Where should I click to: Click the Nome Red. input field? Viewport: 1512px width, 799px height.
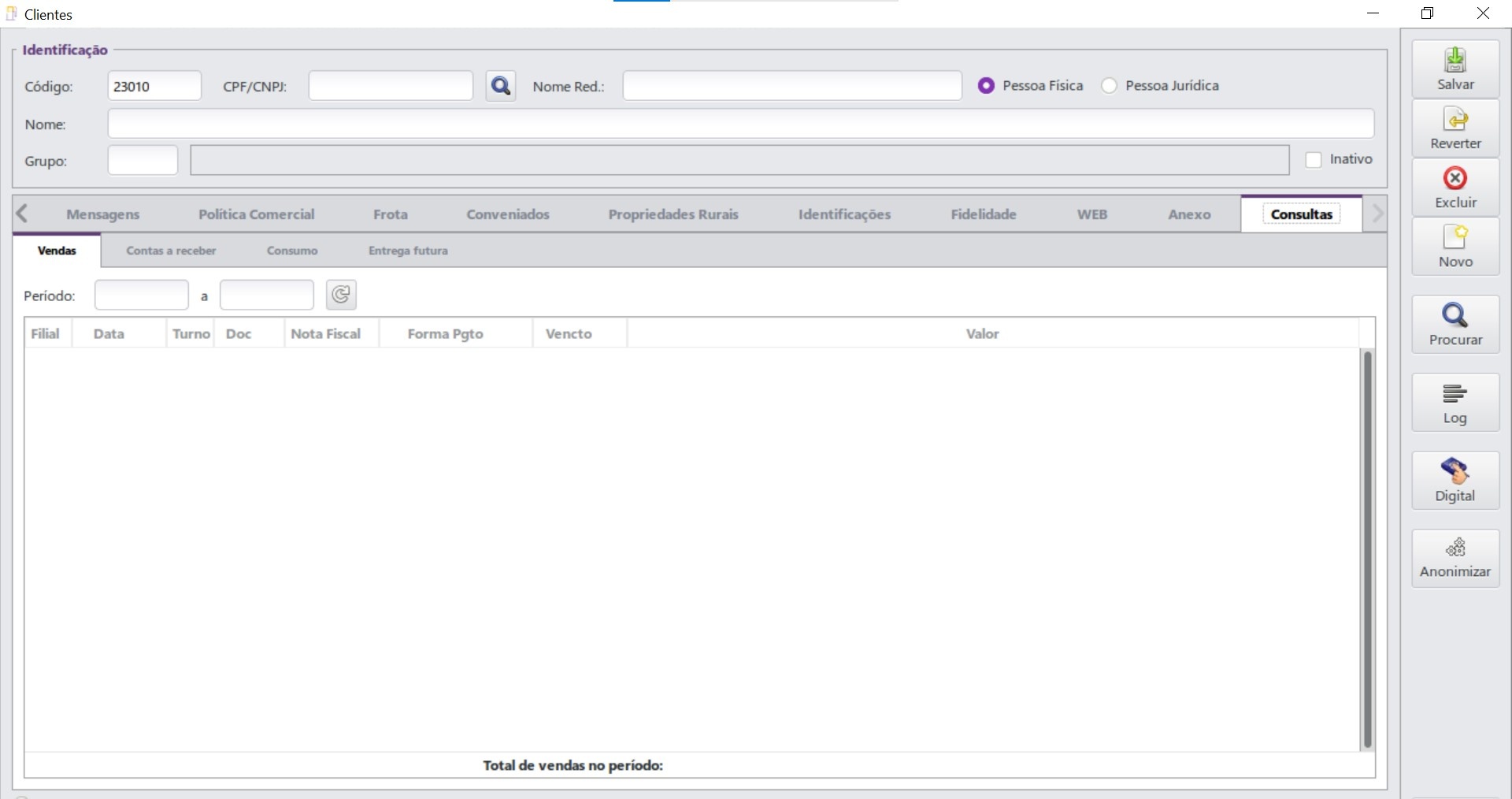(792, 86)
